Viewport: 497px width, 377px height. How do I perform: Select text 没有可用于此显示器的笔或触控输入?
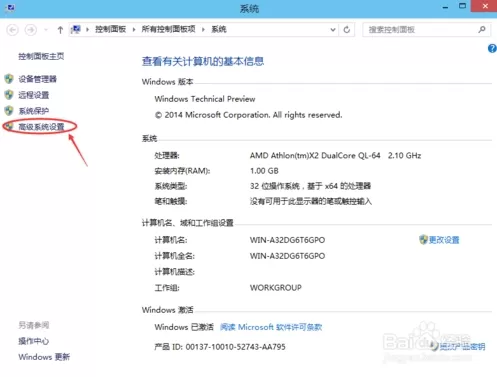point(311,201)
